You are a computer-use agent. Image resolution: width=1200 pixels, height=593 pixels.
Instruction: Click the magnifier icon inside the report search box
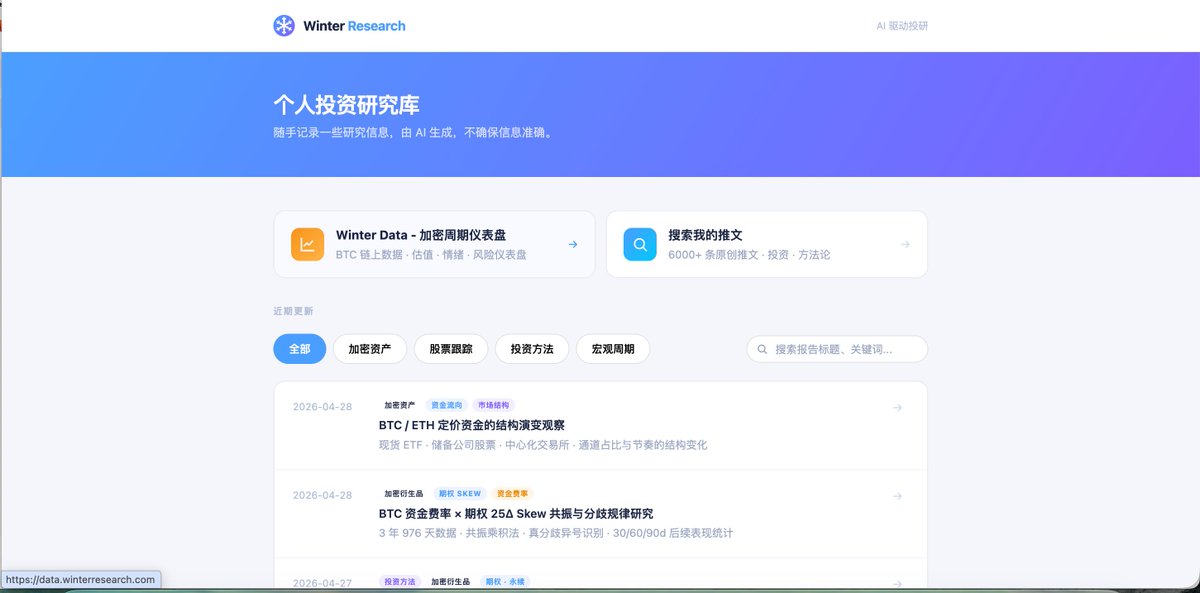pyautogui.click(x=763, y=349)
